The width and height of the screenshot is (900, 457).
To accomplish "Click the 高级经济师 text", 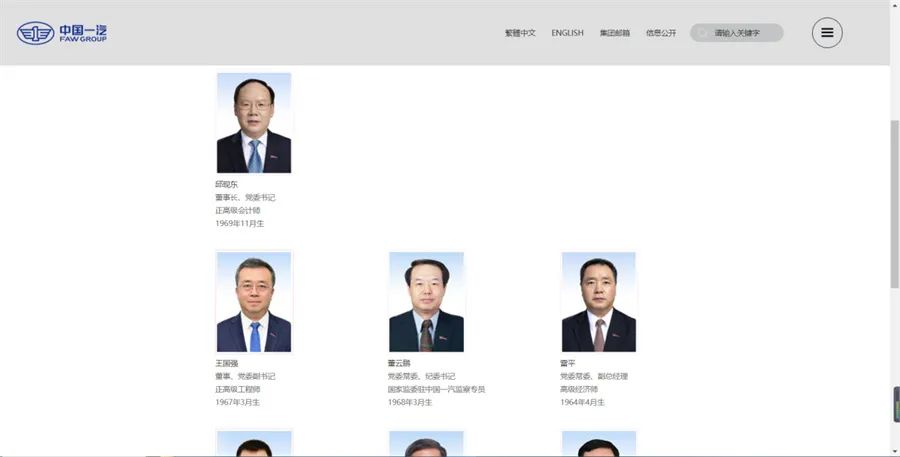I will coord(579,389).
